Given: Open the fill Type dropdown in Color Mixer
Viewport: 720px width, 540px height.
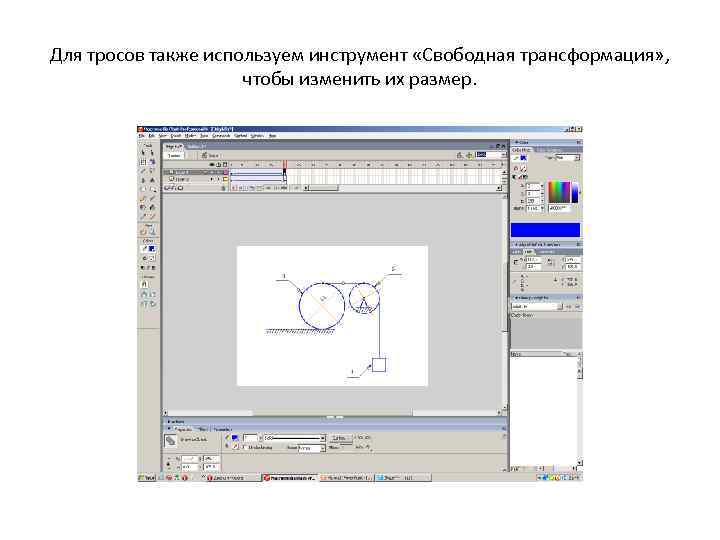Looking at the screenshot, I should click(568, 158).
